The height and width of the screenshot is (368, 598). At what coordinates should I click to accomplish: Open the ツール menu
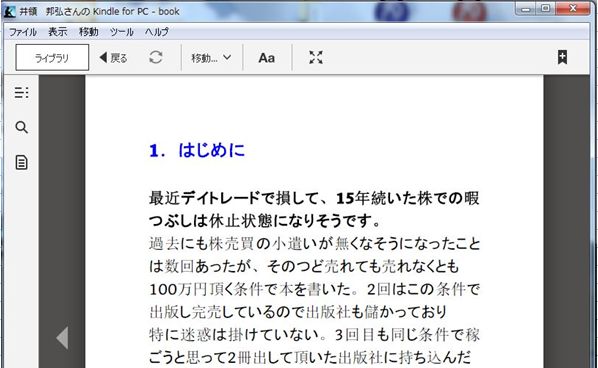tap(122, 32)
